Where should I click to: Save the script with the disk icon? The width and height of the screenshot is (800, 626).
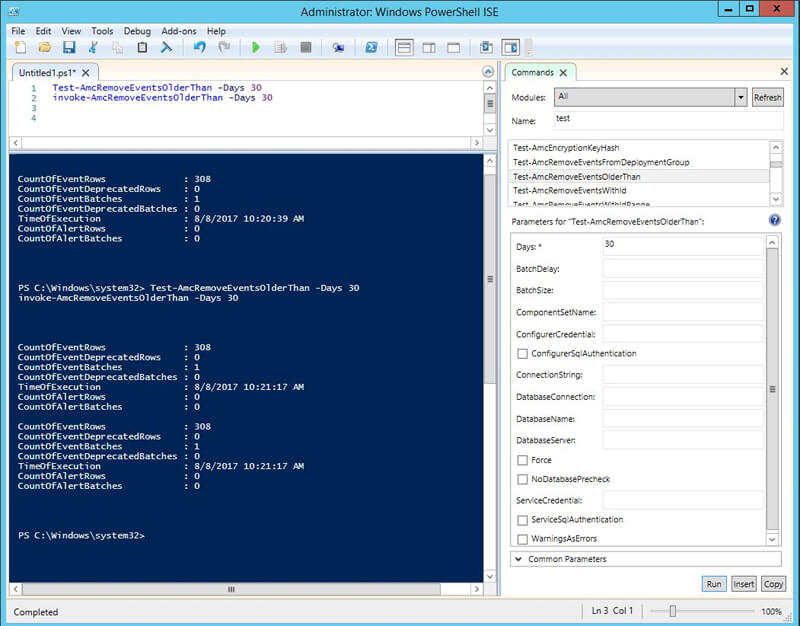69,48
